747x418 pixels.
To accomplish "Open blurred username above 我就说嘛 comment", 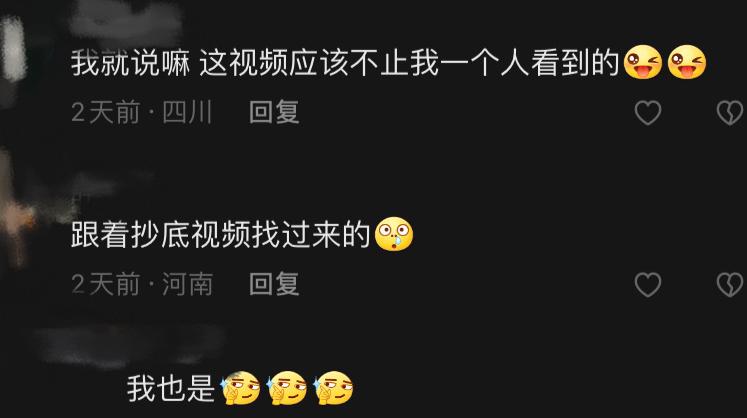I will click(x=126, y=19).
